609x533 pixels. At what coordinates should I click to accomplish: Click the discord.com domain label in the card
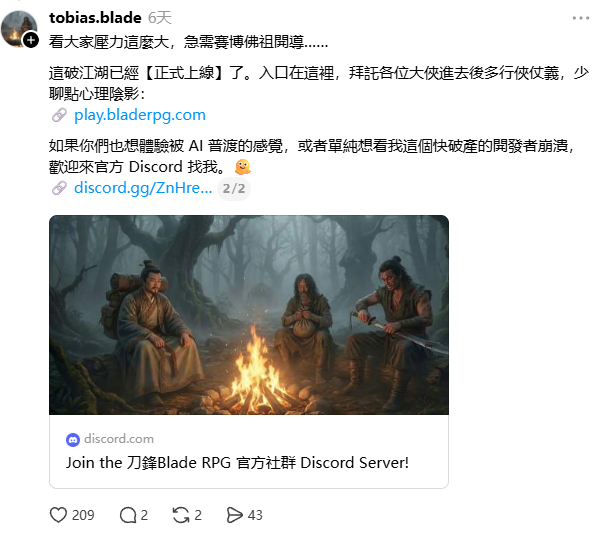(119, 439)
